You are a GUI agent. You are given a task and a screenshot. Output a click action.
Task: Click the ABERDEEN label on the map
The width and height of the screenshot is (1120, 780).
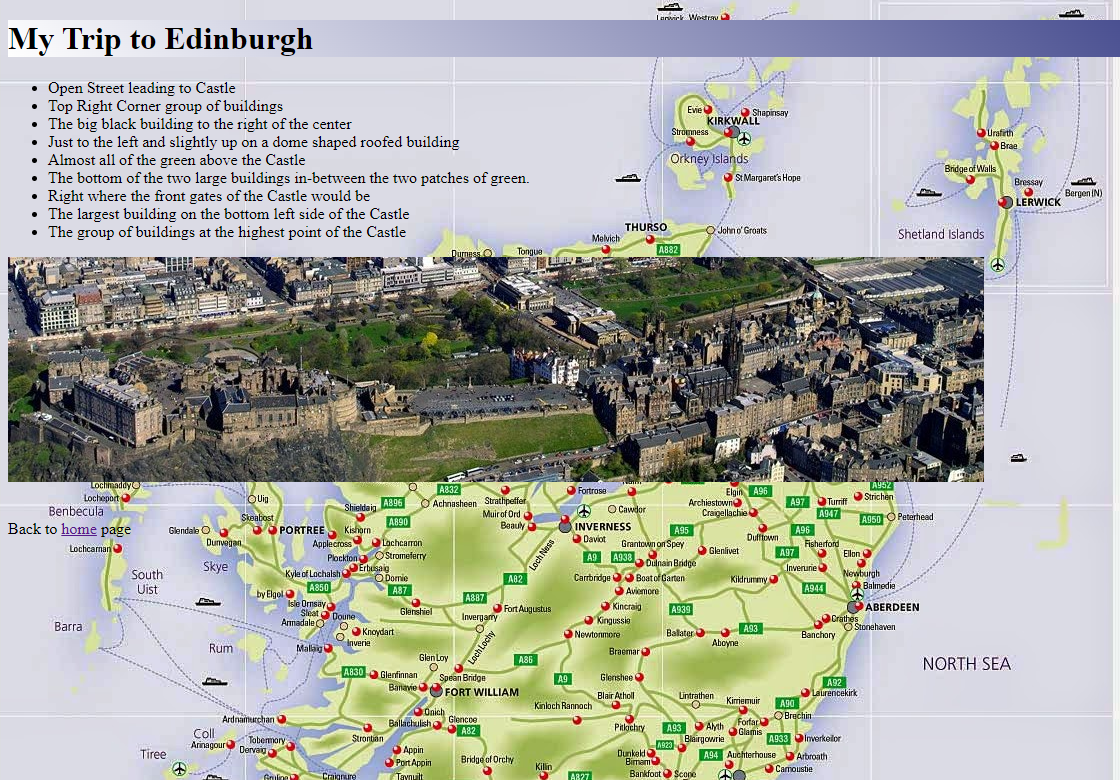click(892, 607)
